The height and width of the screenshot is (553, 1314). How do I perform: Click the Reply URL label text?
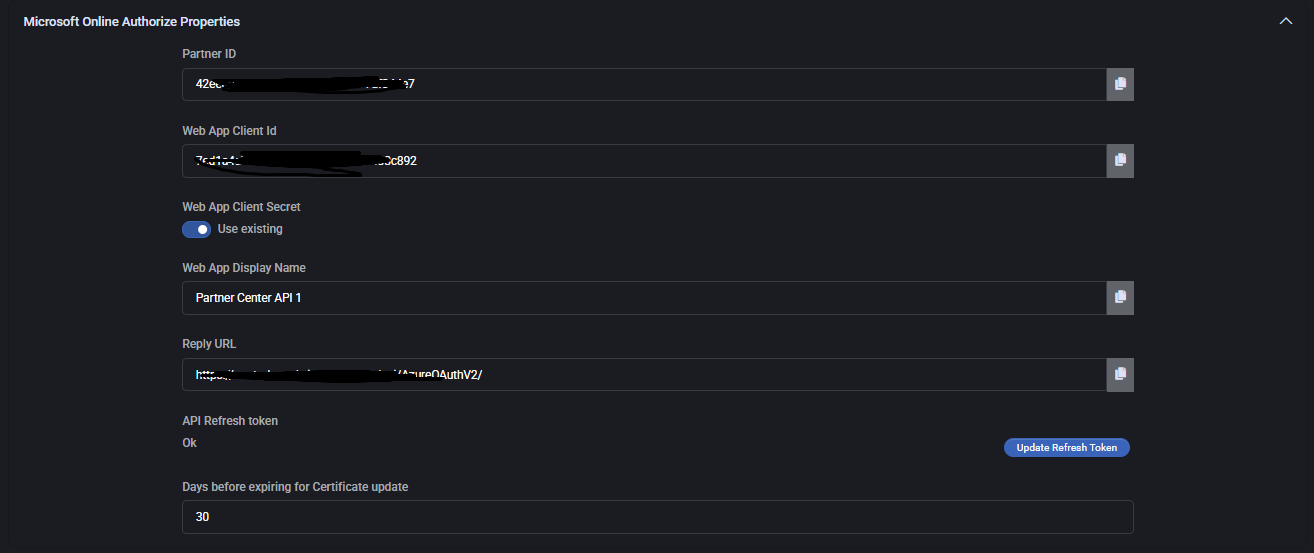pyautogui.click(x=209, y=344)
